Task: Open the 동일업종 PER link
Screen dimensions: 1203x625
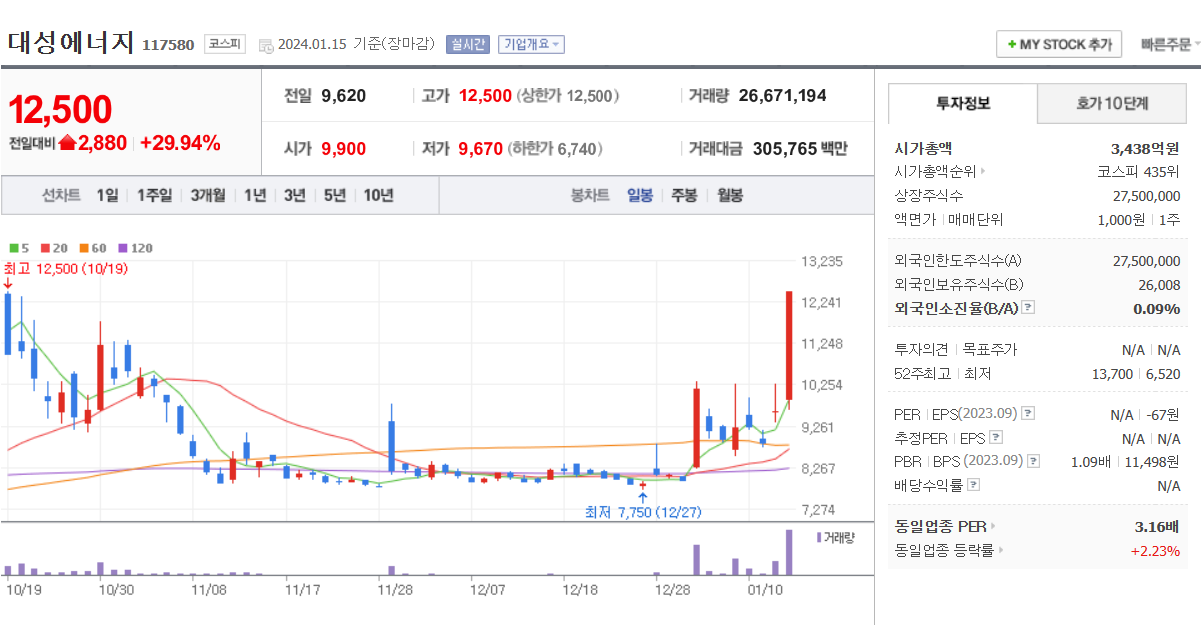Action: 945,526
